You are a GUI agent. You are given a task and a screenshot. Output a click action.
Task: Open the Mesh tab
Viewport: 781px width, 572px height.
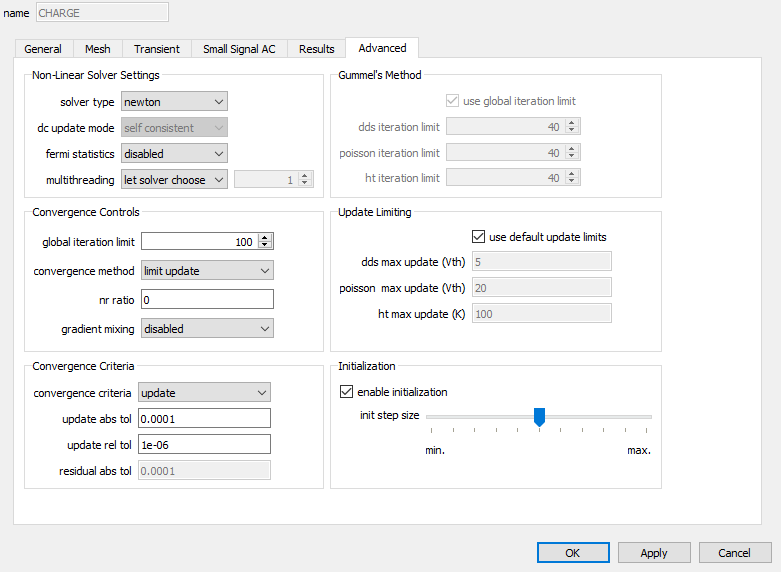[98, 49]
